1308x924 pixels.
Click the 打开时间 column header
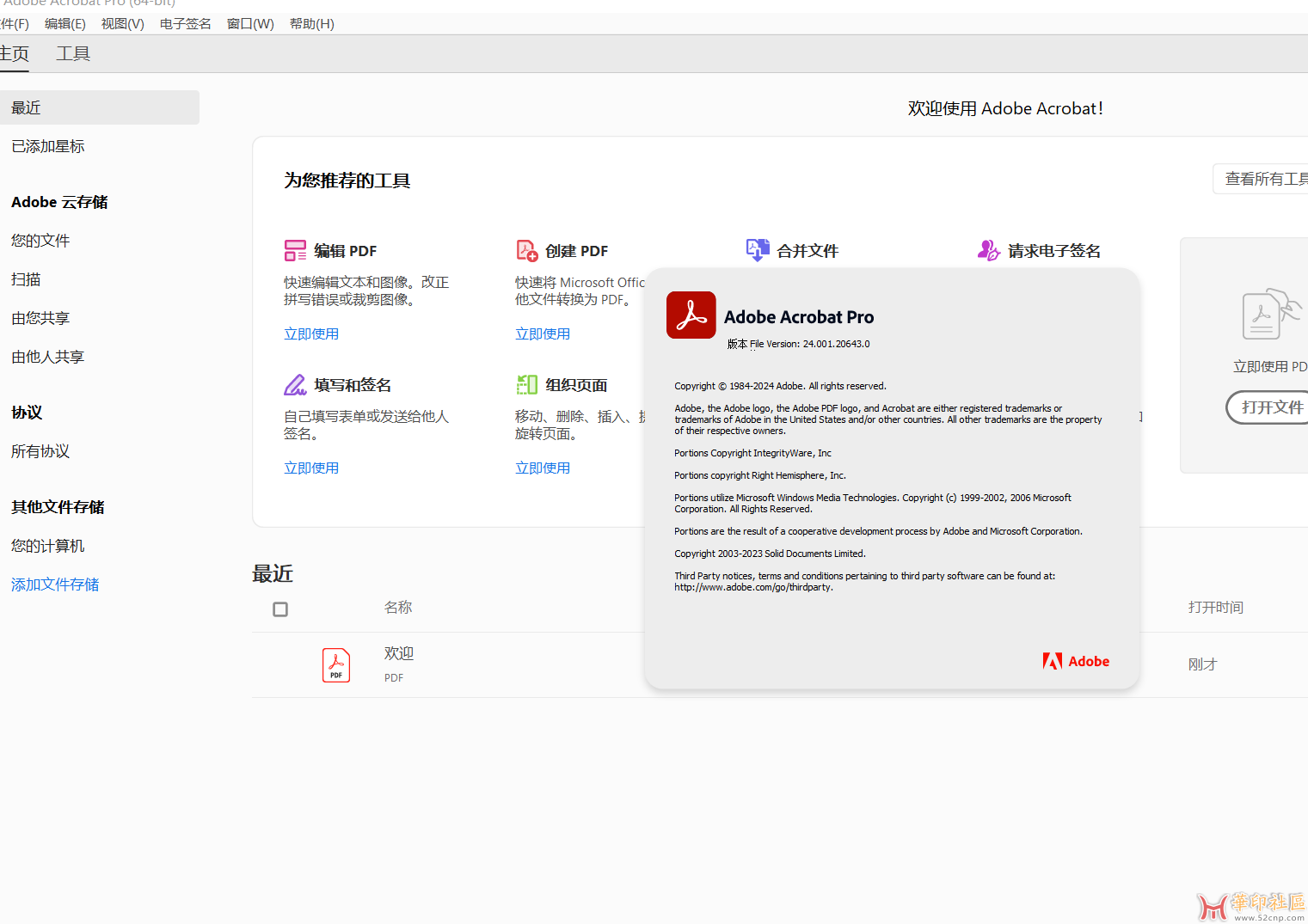pos(1216,607)
